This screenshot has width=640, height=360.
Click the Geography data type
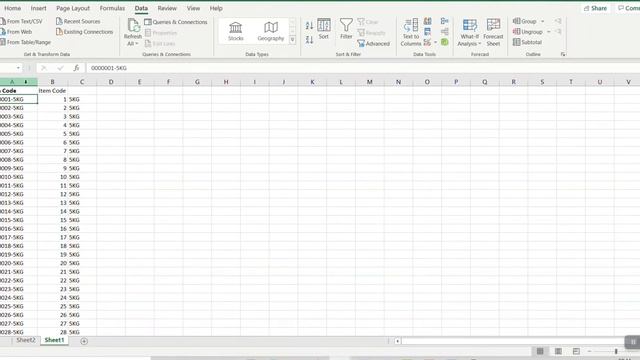[271, 31]
